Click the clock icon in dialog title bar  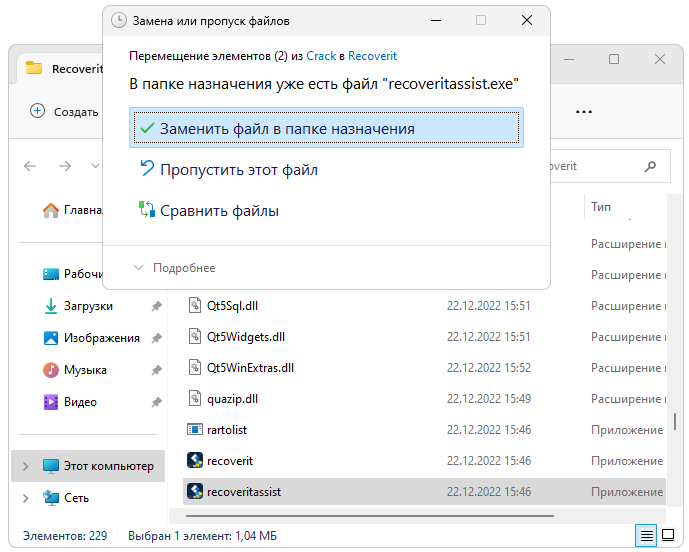(119, 20)
